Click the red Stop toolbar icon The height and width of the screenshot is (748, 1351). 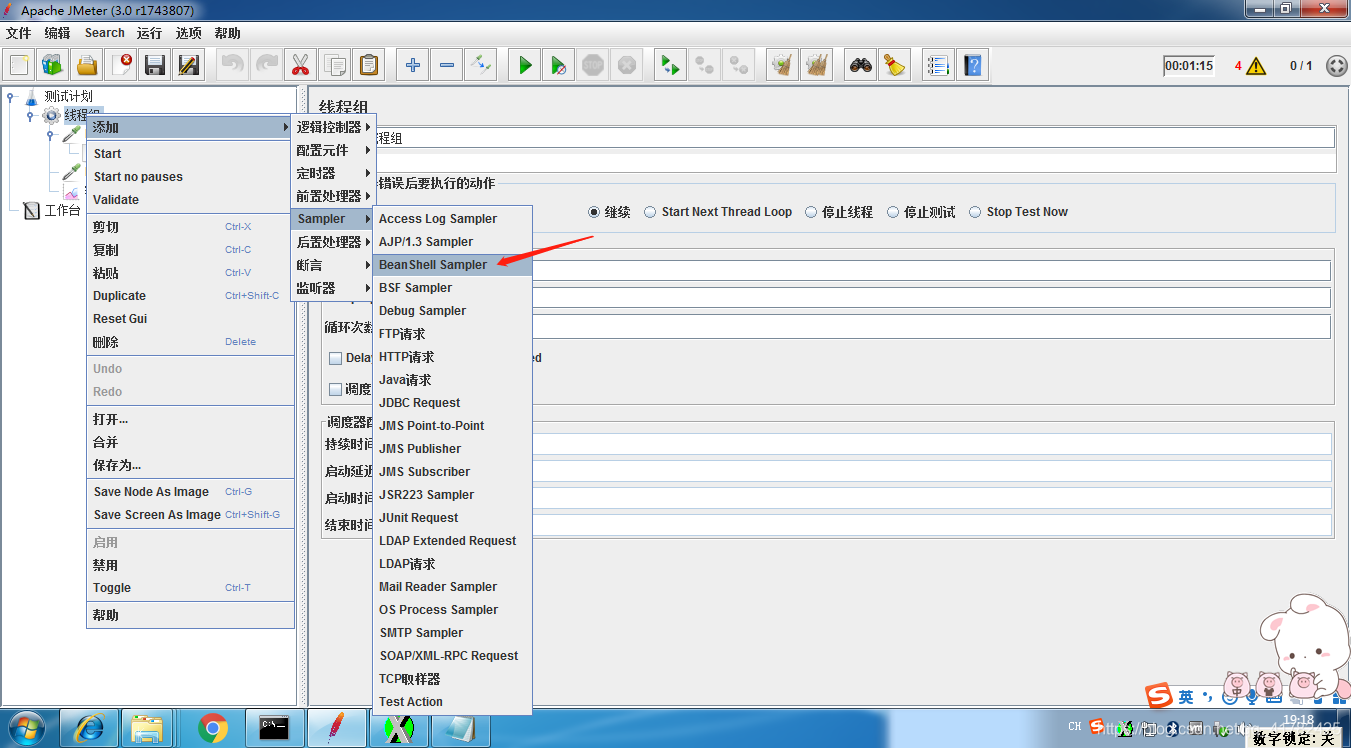pos(593,66)
